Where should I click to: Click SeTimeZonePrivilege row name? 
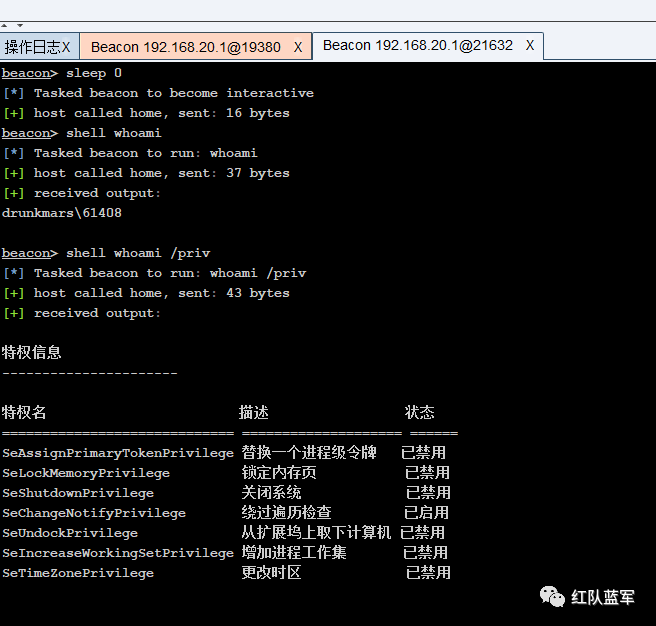tap(78, 573)
